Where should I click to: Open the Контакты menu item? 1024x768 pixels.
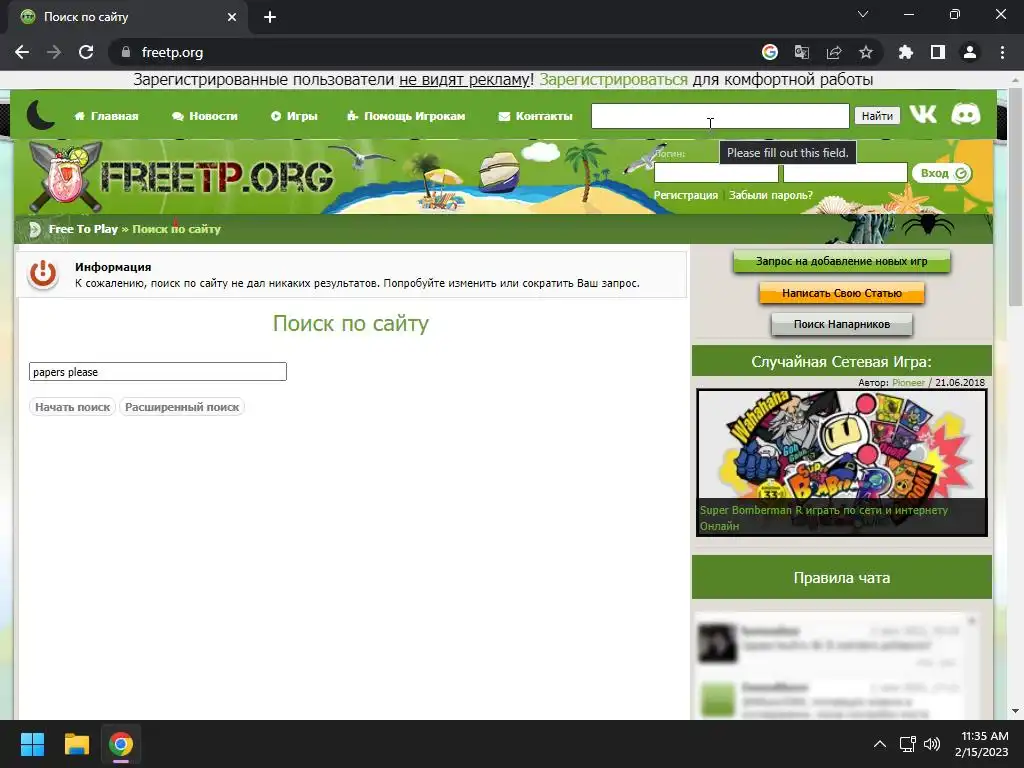(x=536, y=116)
